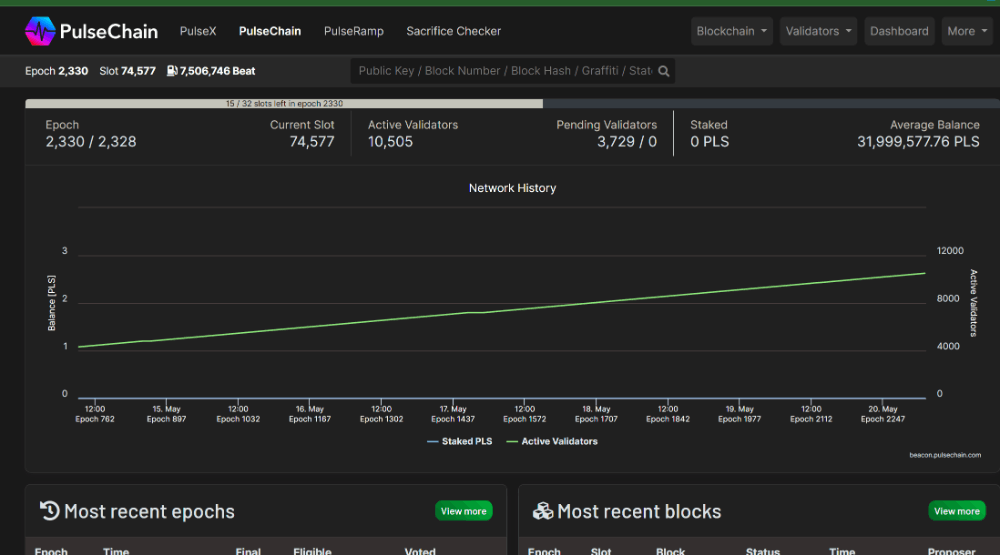Expand the More dropdown menu
Image resolution: width=1000 pixels, height=555 pixels.
tap(967, 31)
